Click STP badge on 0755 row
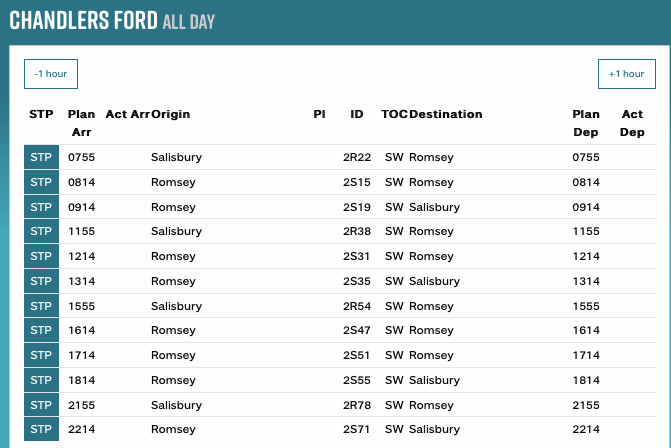The height and width of the screenshot is (448, 671). click(x=41, y=158)
